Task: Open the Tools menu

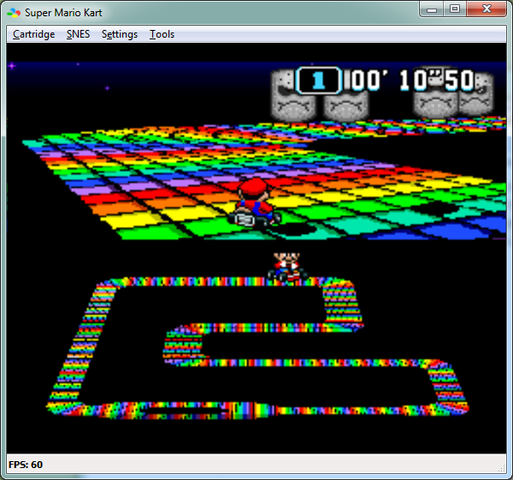Action: pos(162,34)
